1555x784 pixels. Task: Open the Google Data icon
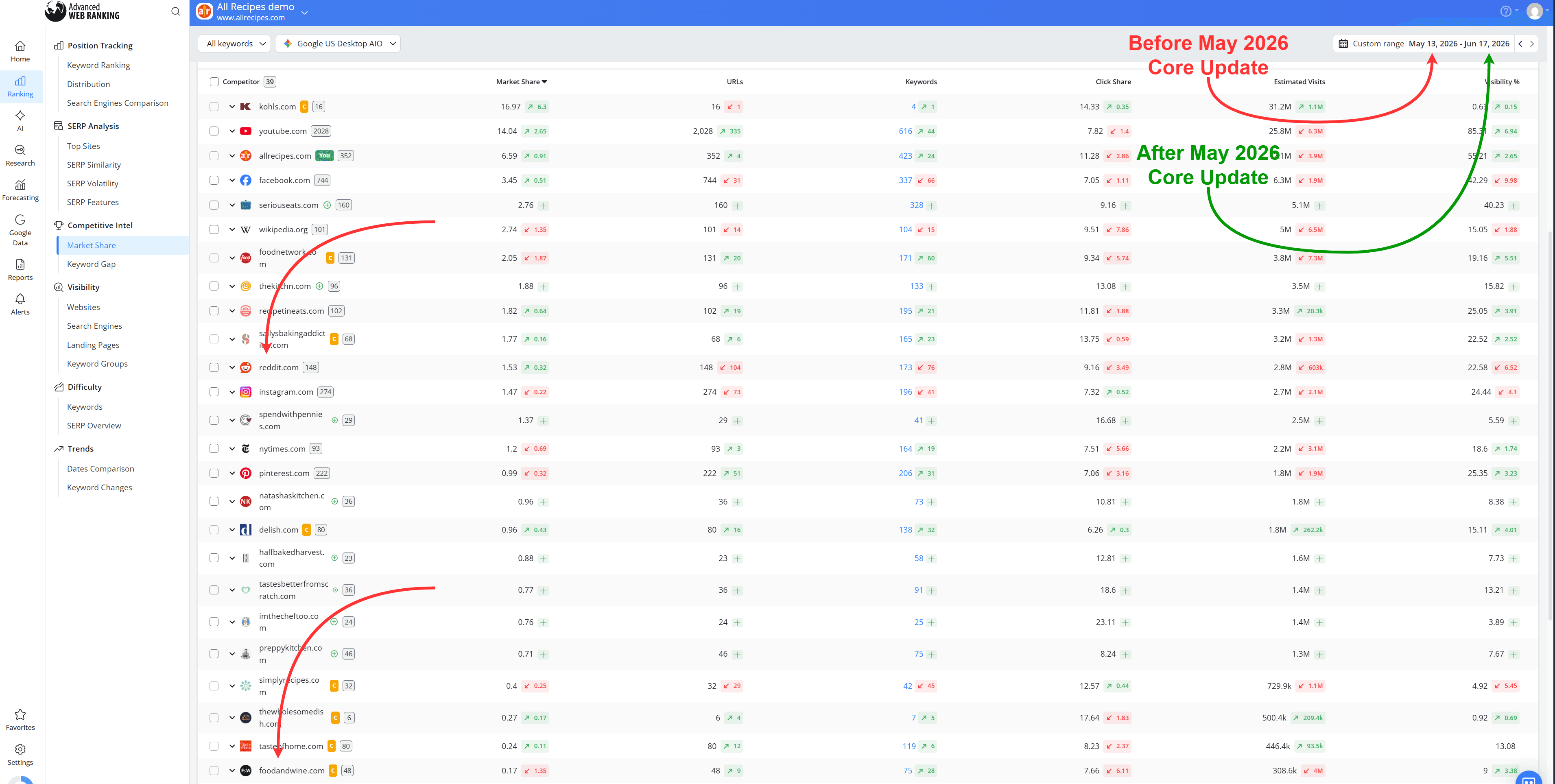[20, 220]
